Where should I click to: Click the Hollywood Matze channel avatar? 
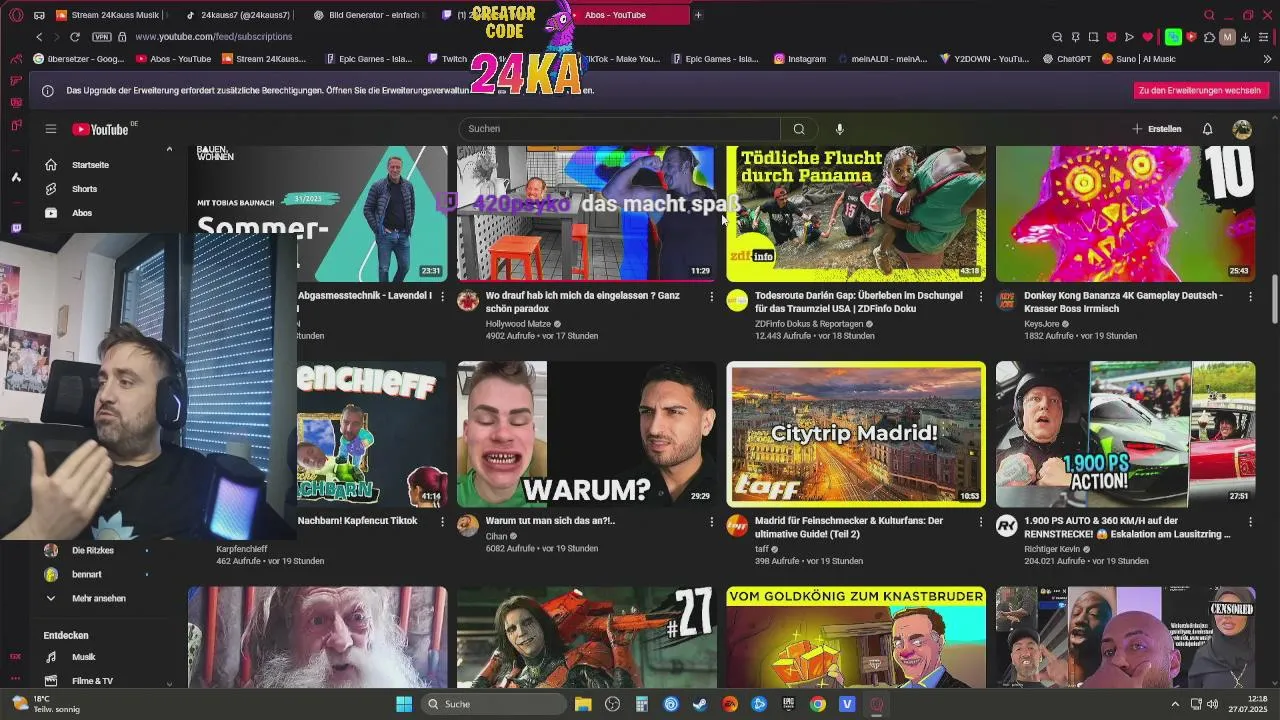(468, 301)
